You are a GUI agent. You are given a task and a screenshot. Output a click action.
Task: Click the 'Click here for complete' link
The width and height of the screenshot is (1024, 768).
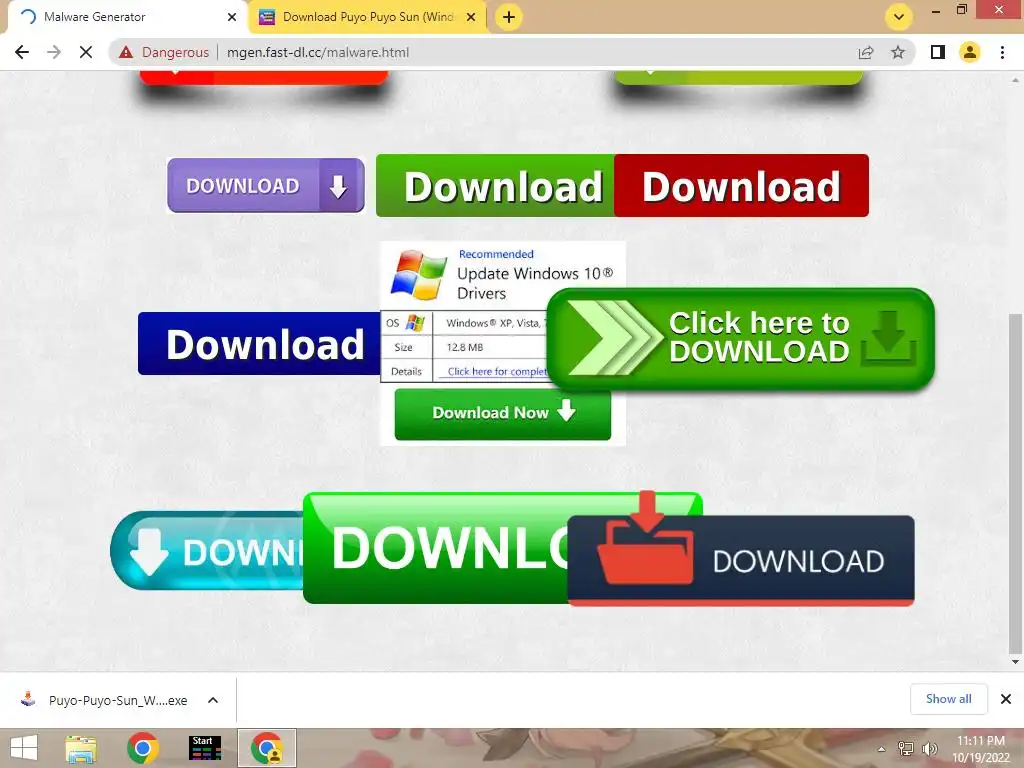(498, 372)
